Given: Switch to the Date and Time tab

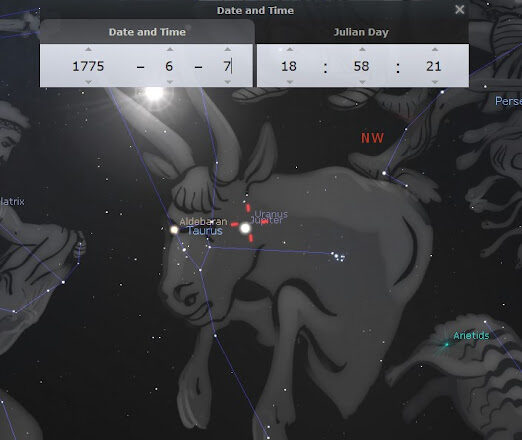Looking at the screenshot, I should pos(147,32).
